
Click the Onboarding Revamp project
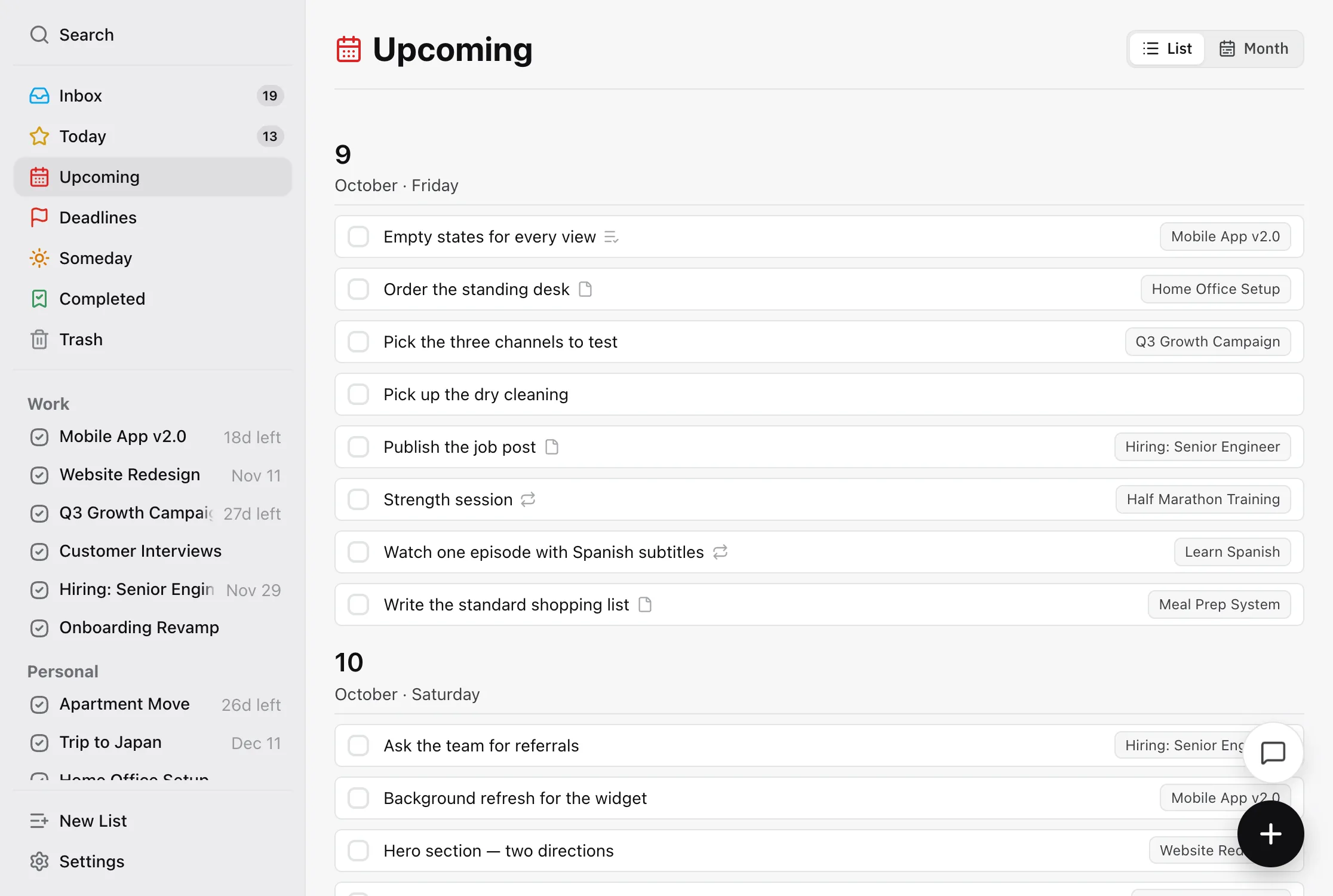(x=153, y=628)
